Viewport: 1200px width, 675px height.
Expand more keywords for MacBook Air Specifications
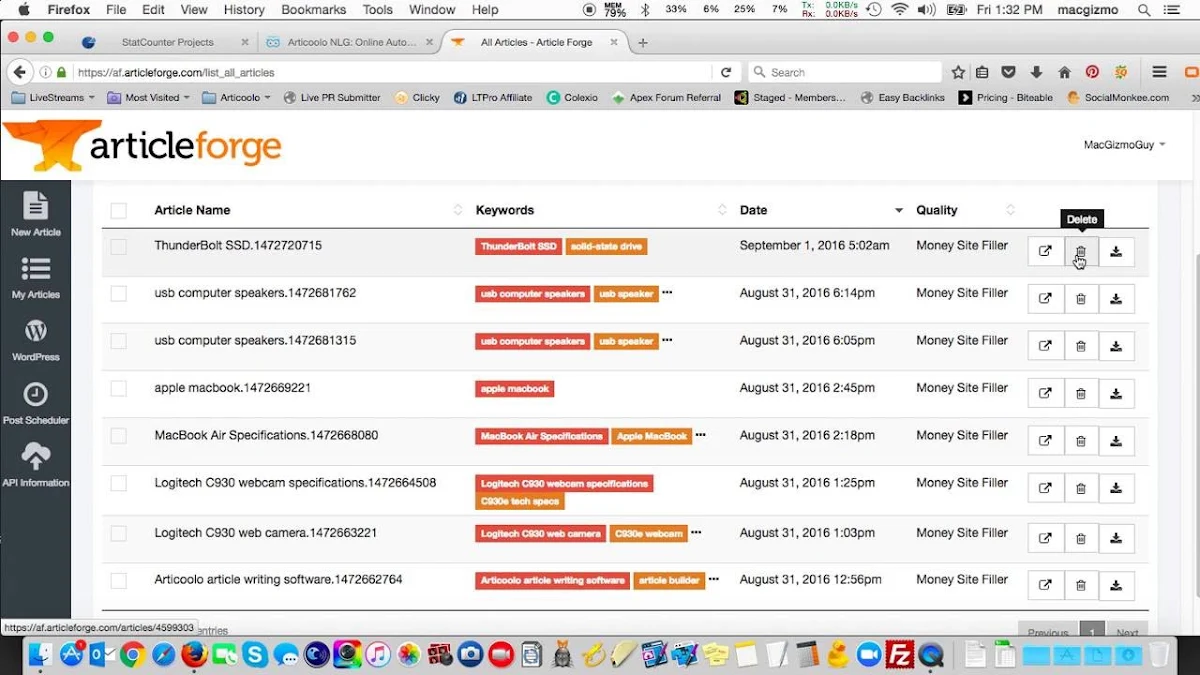(700, 435)
